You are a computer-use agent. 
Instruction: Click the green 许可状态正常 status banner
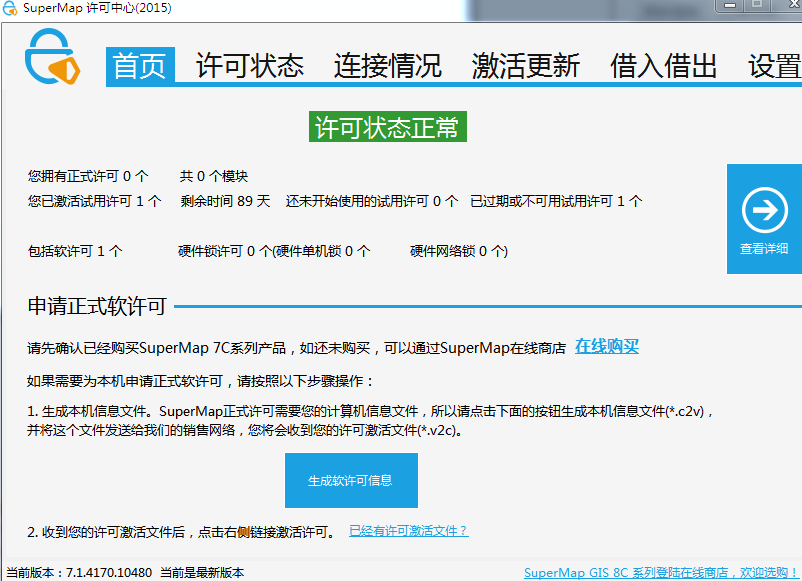(388, 126)
